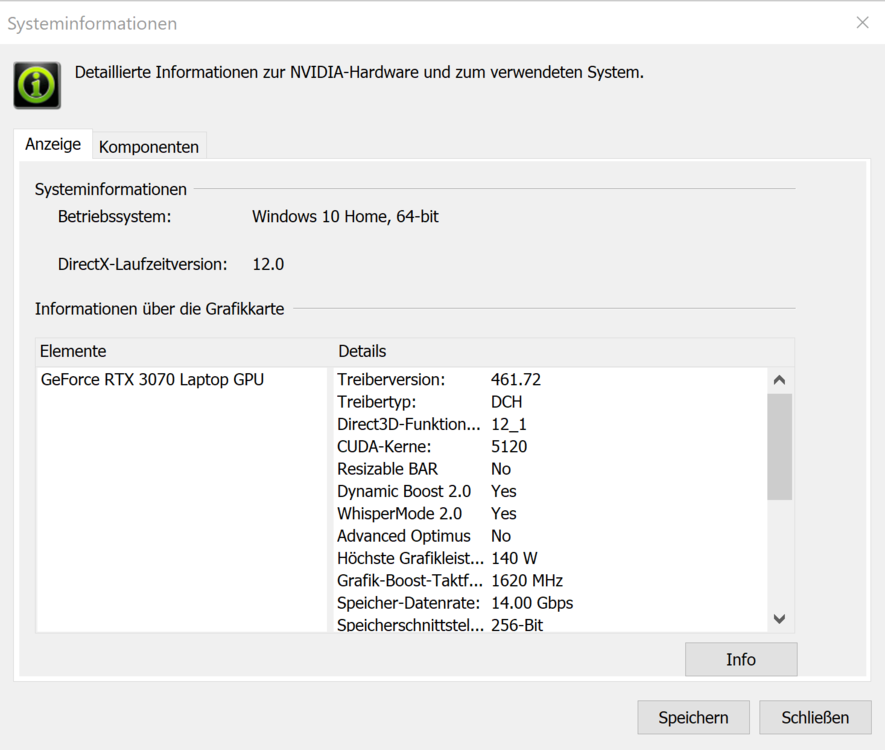Click the Elemente column header
This screenshot has width=885, height=750.
(73, 351)
